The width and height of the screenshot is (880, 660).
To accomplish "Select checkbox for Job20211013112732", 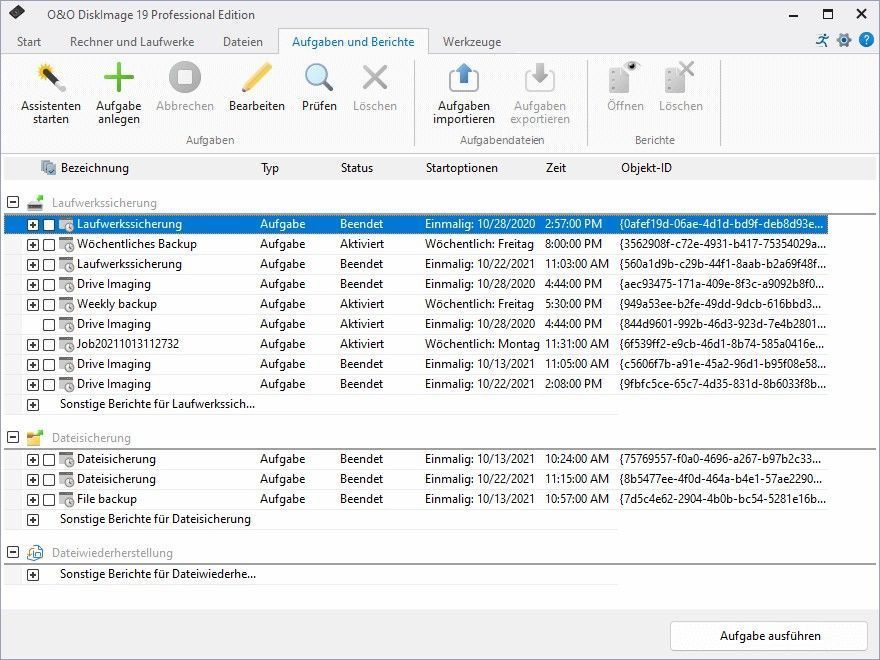I will click(x=49, y=345).
